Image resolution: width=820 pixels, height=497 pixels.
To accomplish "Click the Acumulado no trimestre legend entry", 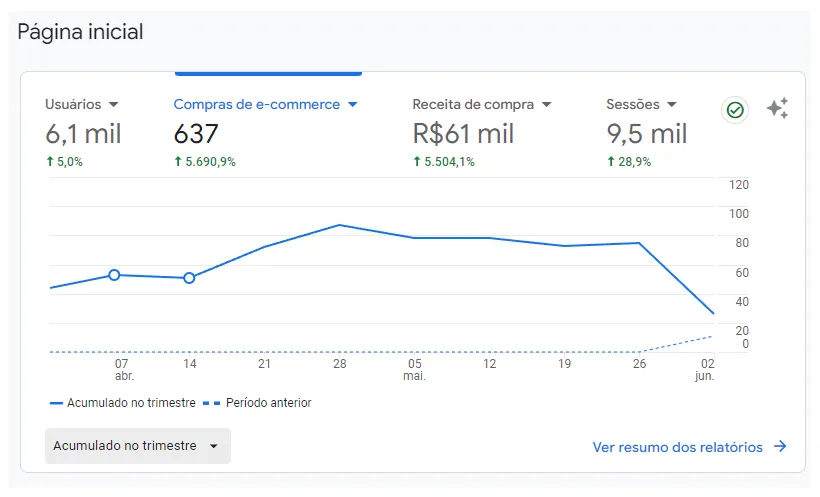I will (x=122, y=403).
